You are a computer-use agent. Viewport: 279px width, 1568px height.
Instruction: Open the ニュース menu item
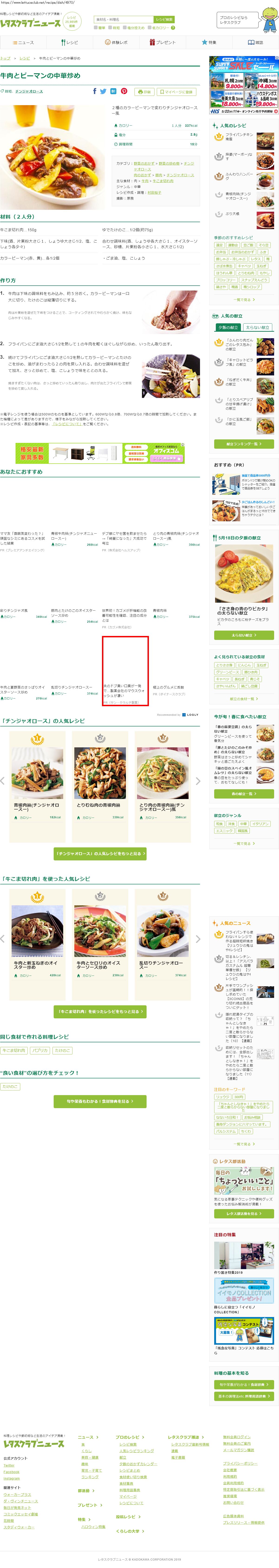click(x=23, y=43)
